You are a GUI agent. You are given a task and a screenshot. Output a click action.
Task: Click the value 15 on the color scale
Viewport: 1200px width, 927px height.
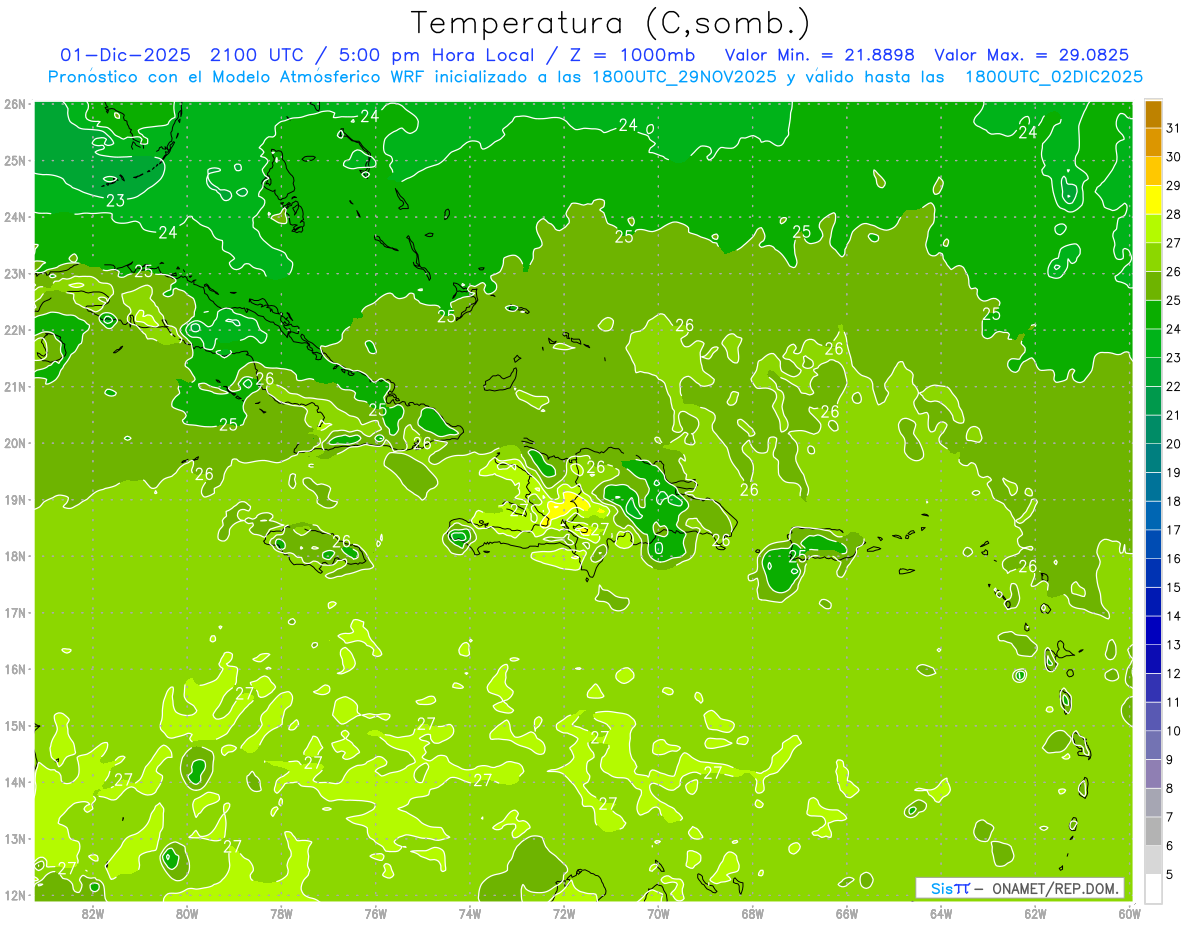pos(1173,587)
